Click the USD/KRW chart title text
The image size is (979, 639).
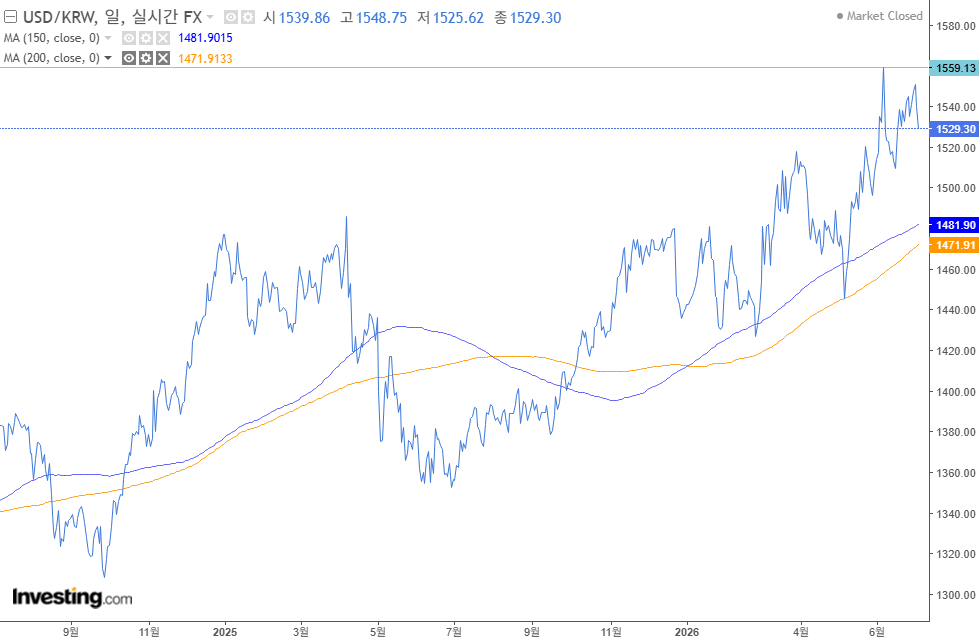(x=112, y=17)
